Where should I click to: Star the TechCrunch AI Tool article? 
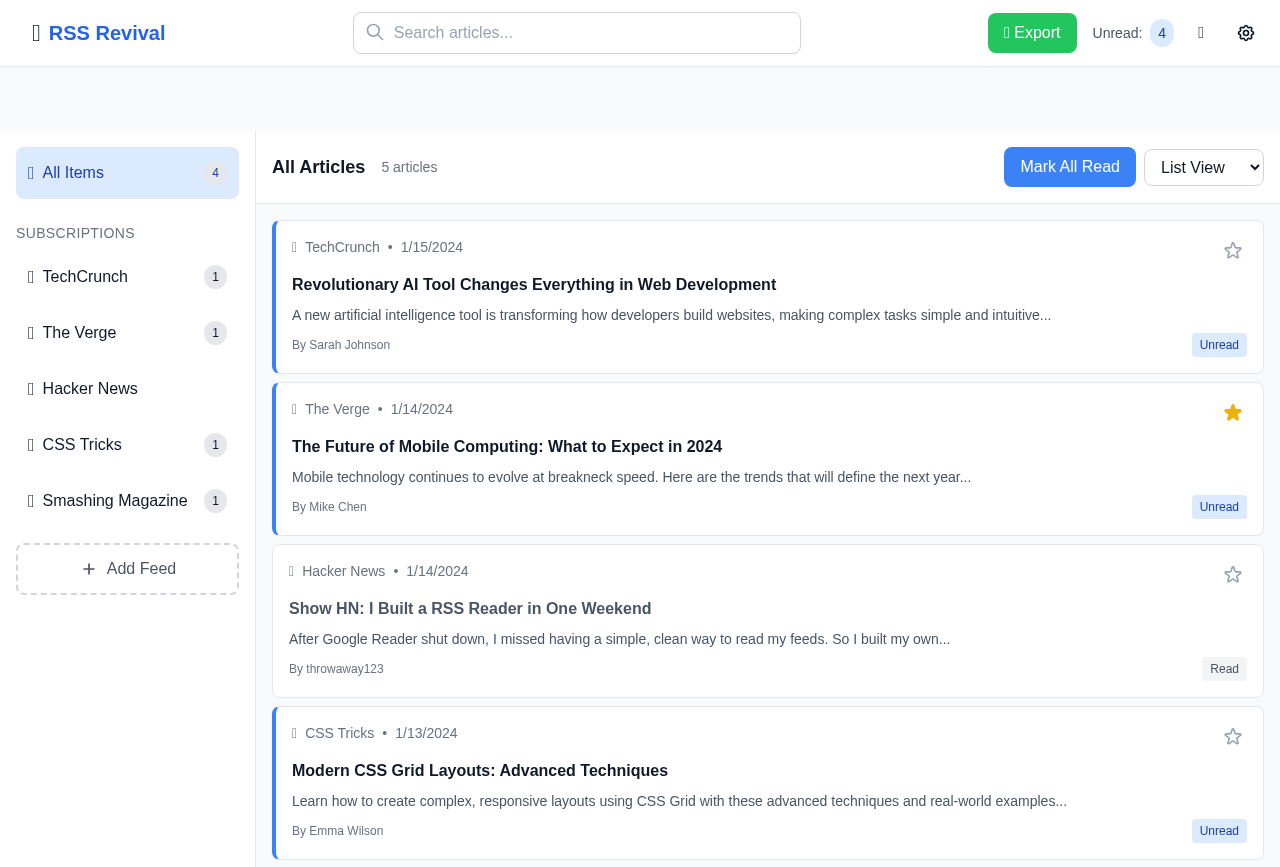click(1231, 250)
